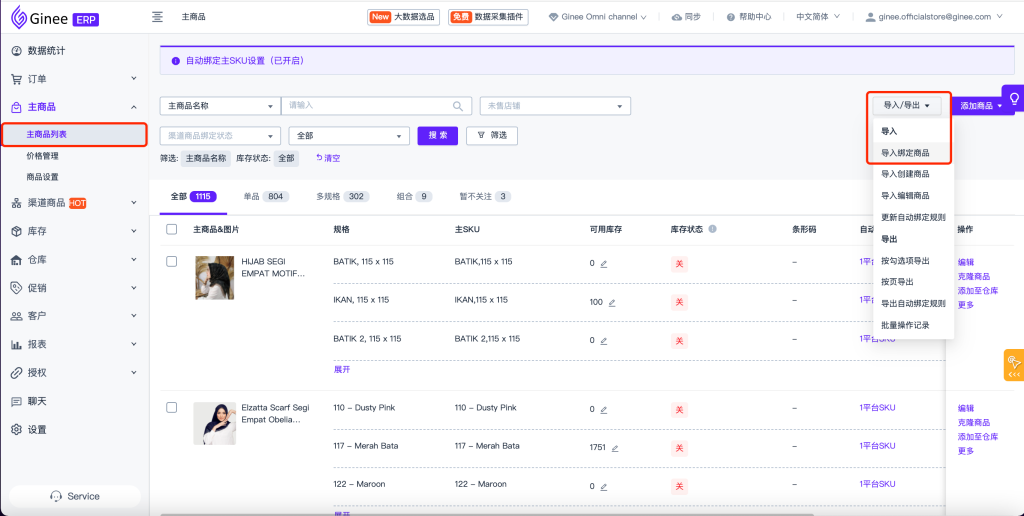Click the search magnifier icon
The height and width of the screenshot is (516, 1024).
pyautogui.click(x=459, y=106)
